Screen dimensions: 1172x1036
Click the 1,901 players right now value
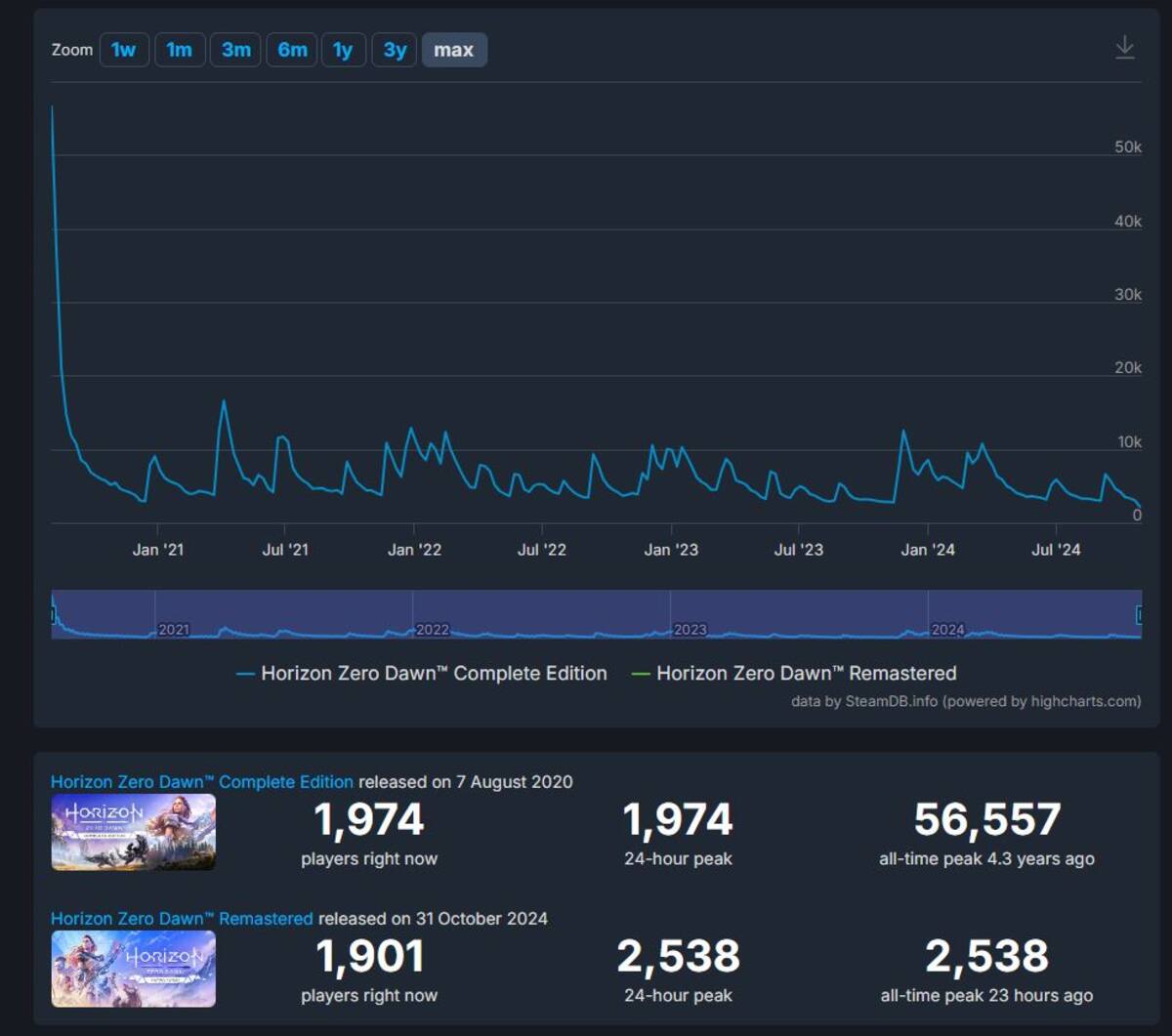pos(369,956)
